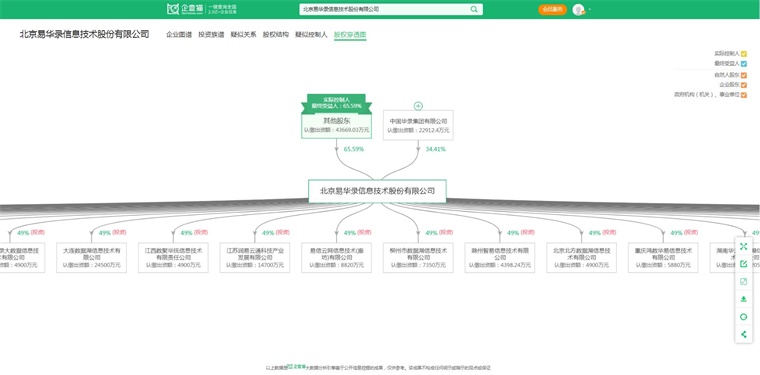
Task: Click the edit/export icon in the side toolbar
Action: [x=744, y=264]
